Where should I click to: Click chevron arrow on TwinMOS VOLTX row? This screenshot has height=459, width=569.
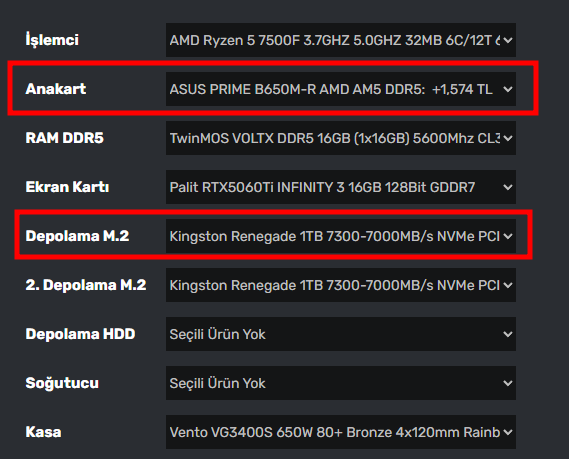(x=508, y=138)
